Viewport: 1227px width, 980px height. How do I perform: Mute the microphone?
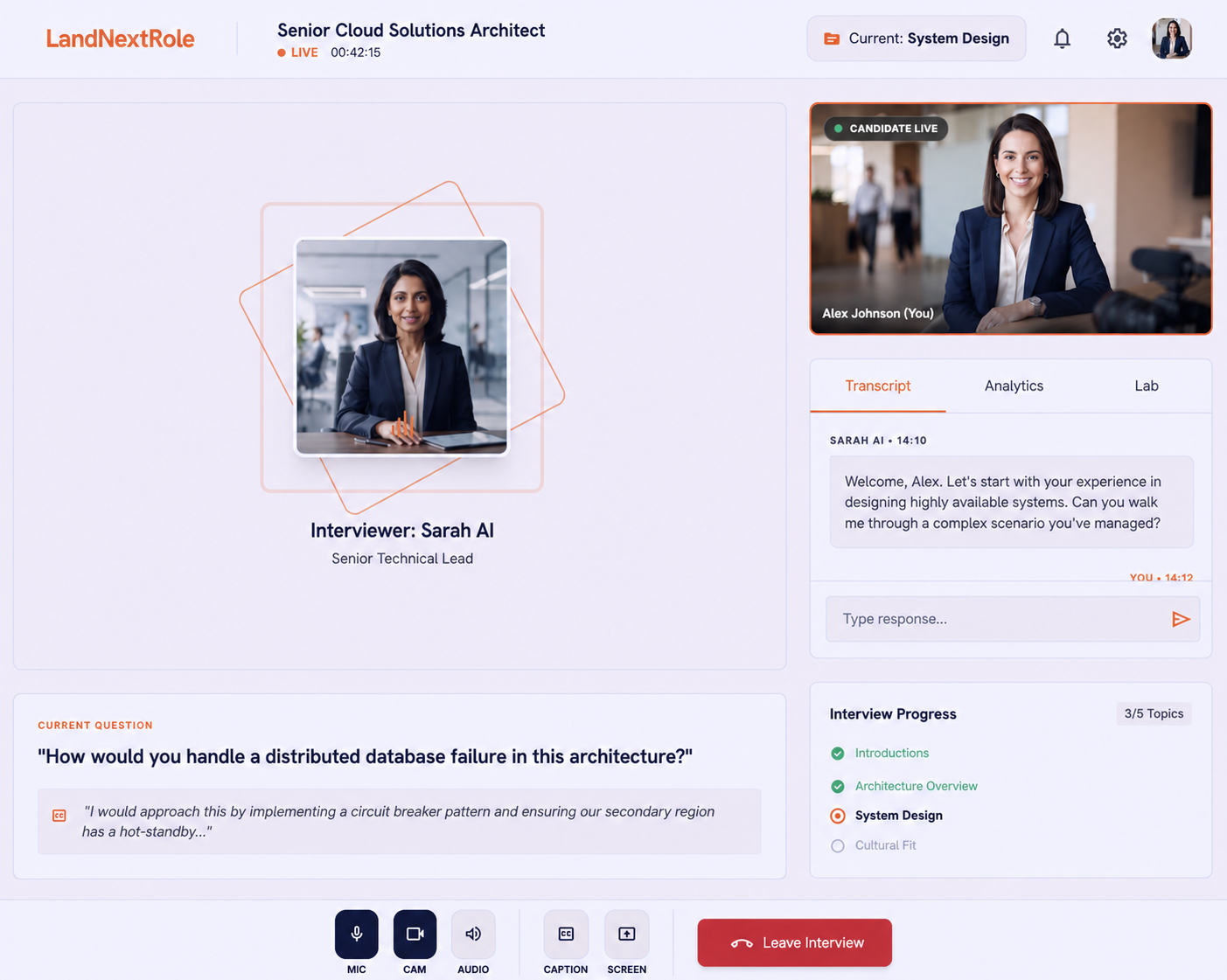tap(357, 934)
